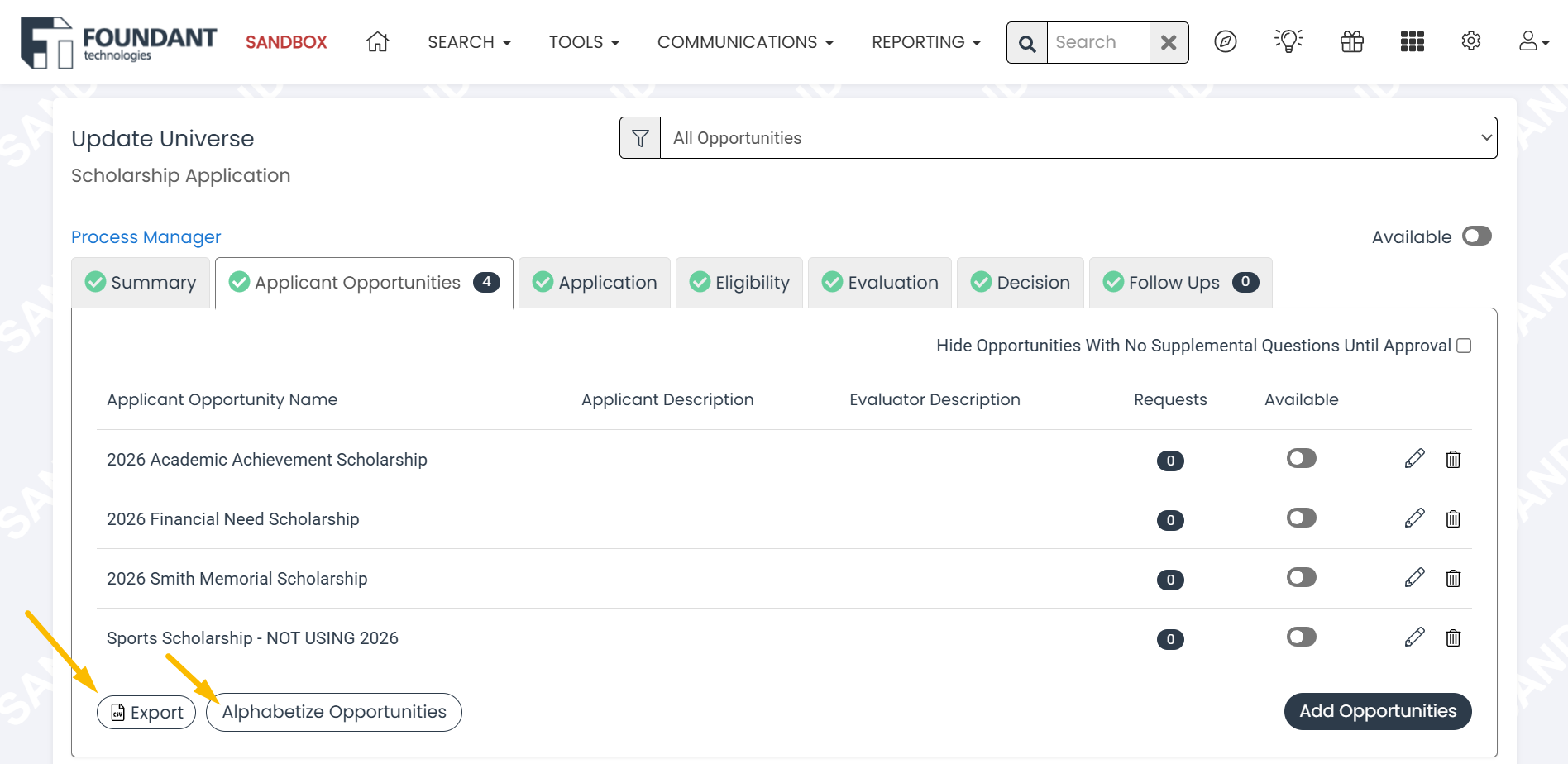Expand the COMMUNICATIONS menu
This screenshot has height=764, width=1568.
click(746, 42)
